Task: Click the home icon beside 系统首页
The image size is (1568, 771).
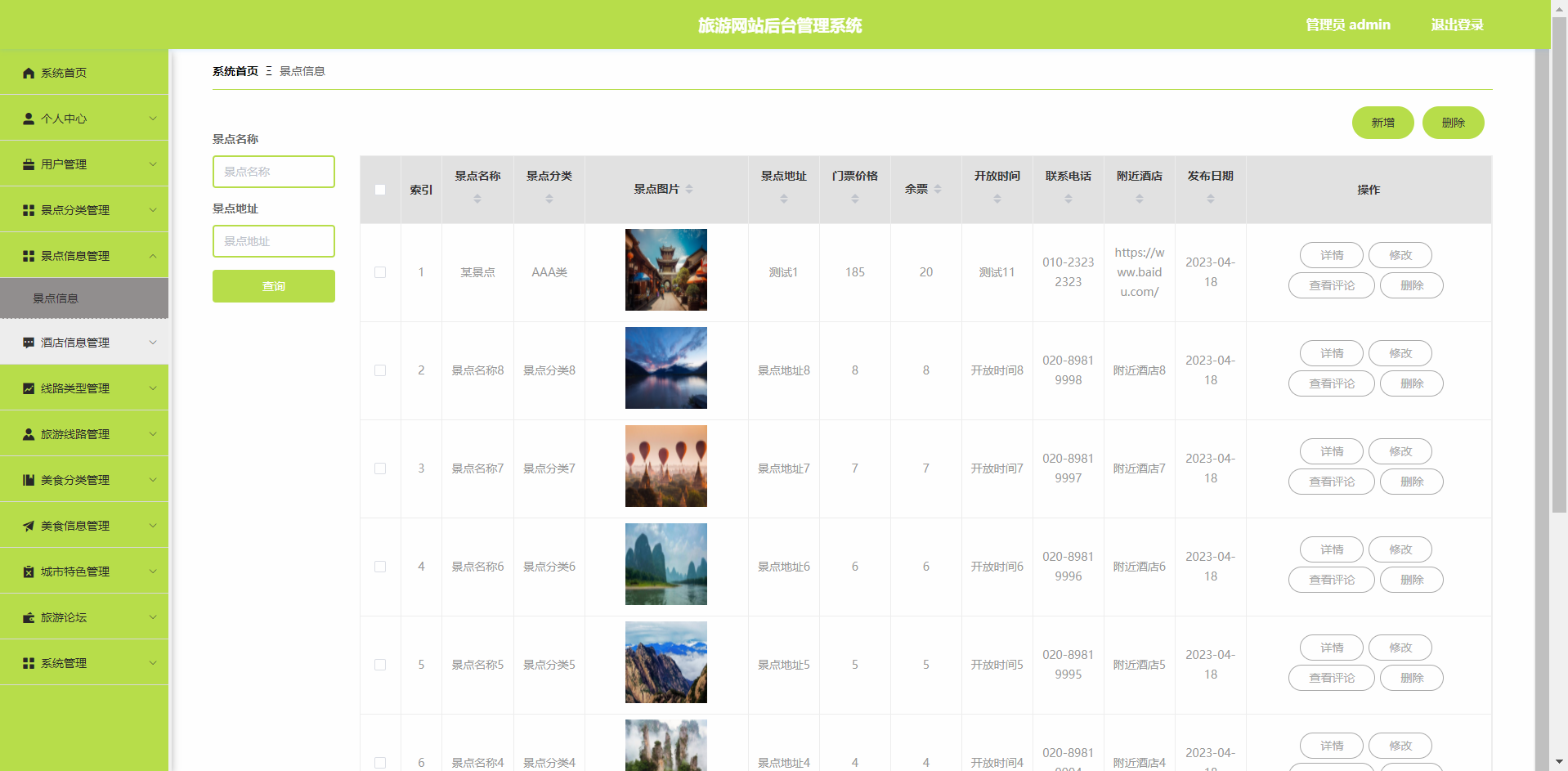Action: click(x=29, y=73)
